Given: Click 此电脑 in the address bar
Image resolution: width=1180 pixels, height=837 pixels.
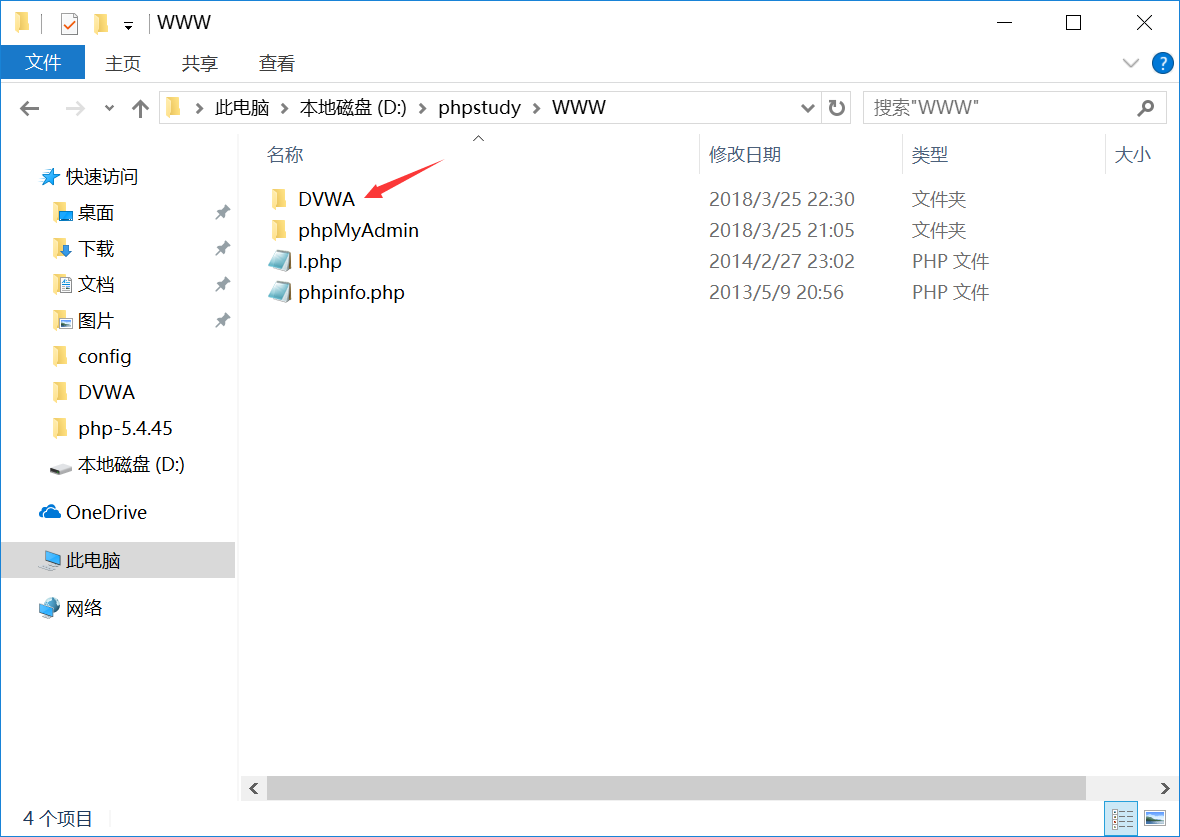Looking at the screenshot, I should tap(242, 108).
